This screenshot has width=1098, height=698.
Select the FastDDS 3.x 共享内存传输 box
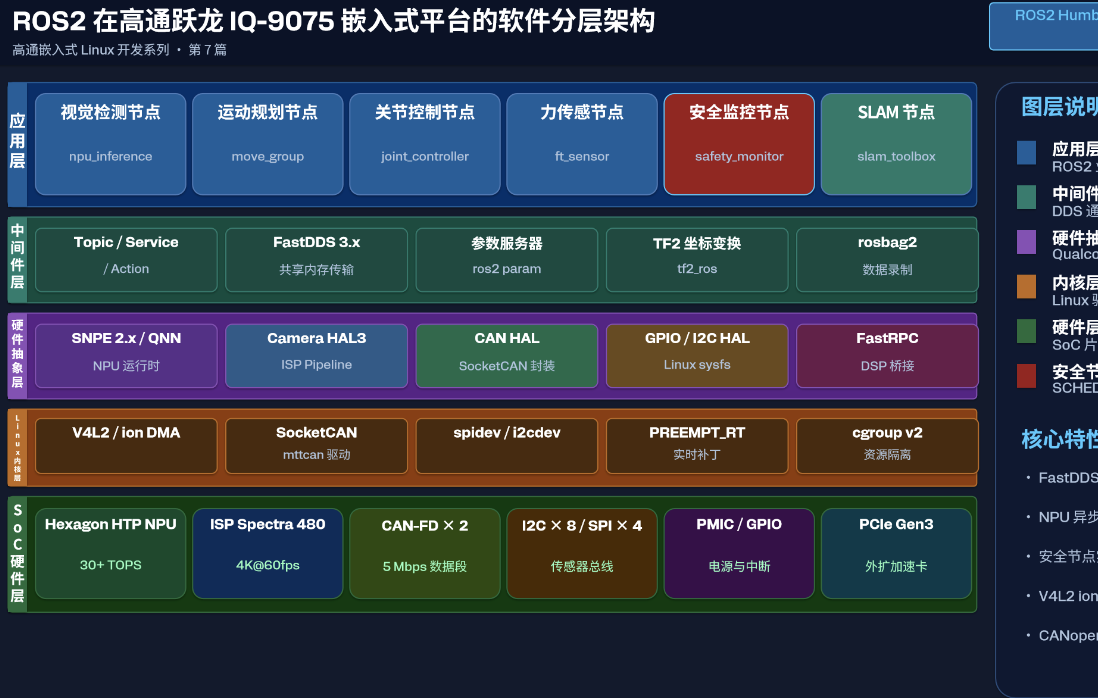pos(317,260)
